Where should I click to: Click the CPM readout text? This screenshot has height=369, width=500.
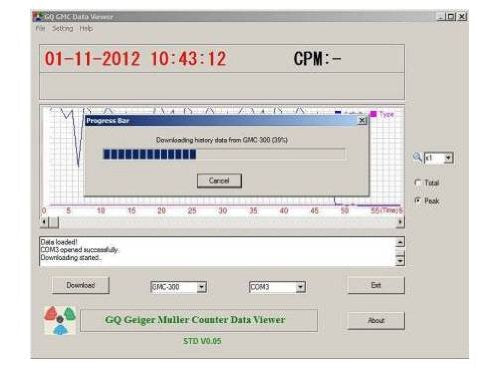point(318,59)
